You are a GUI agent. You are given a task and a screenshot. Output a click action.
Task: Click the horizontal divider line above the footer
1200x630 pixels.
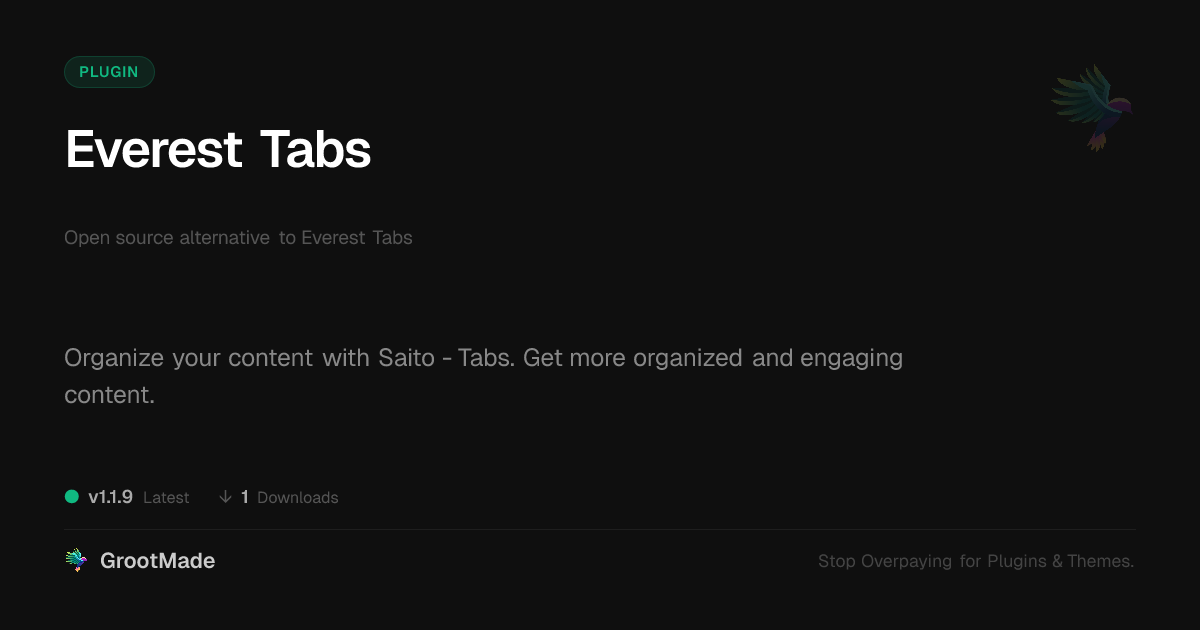(x=600, y=529)
